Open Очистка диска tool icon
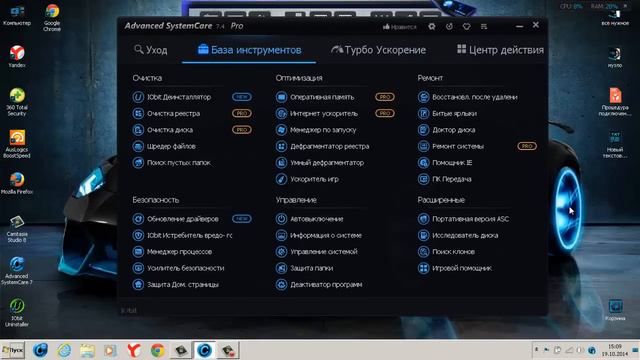Viewport: 640px width, 360px height. (138, 130)
